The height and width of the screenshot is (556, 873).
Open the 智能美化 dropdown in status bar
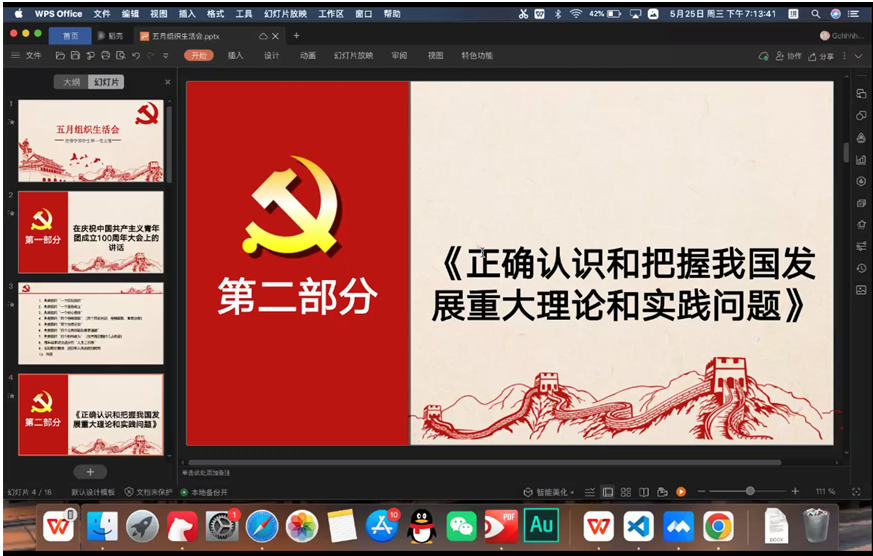(548, 492)
